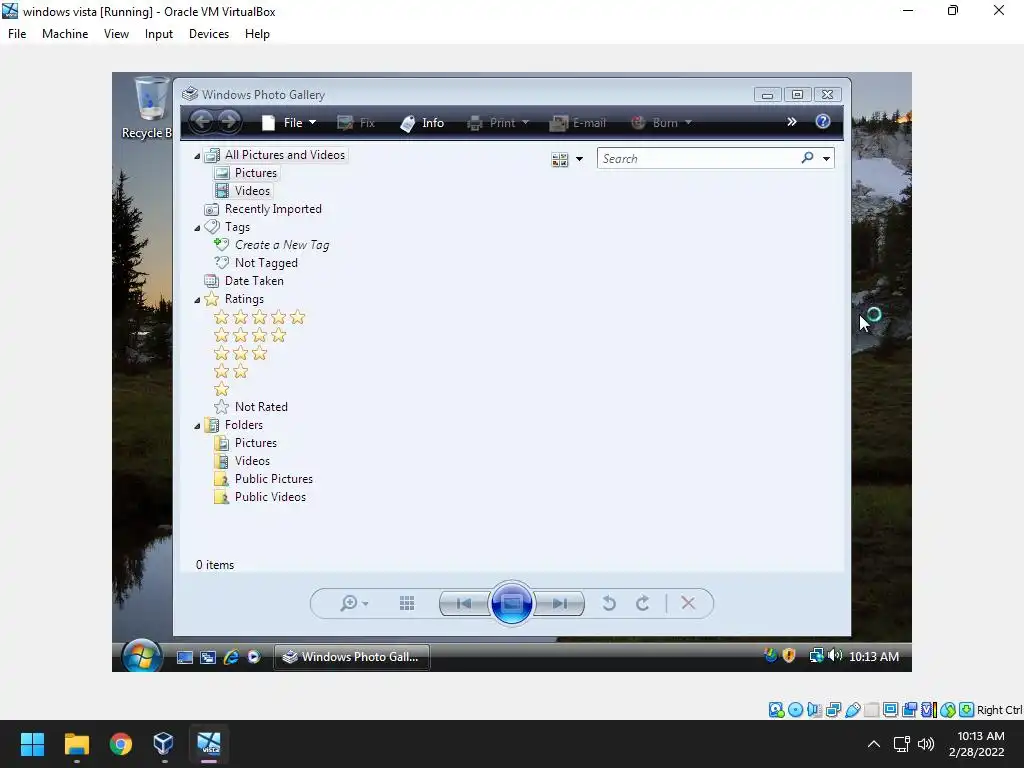The width and height of the screenshot is (1024, 768).
Task: Filter by two-star rating
Action: pyautogui.click(x=231, y=372)
